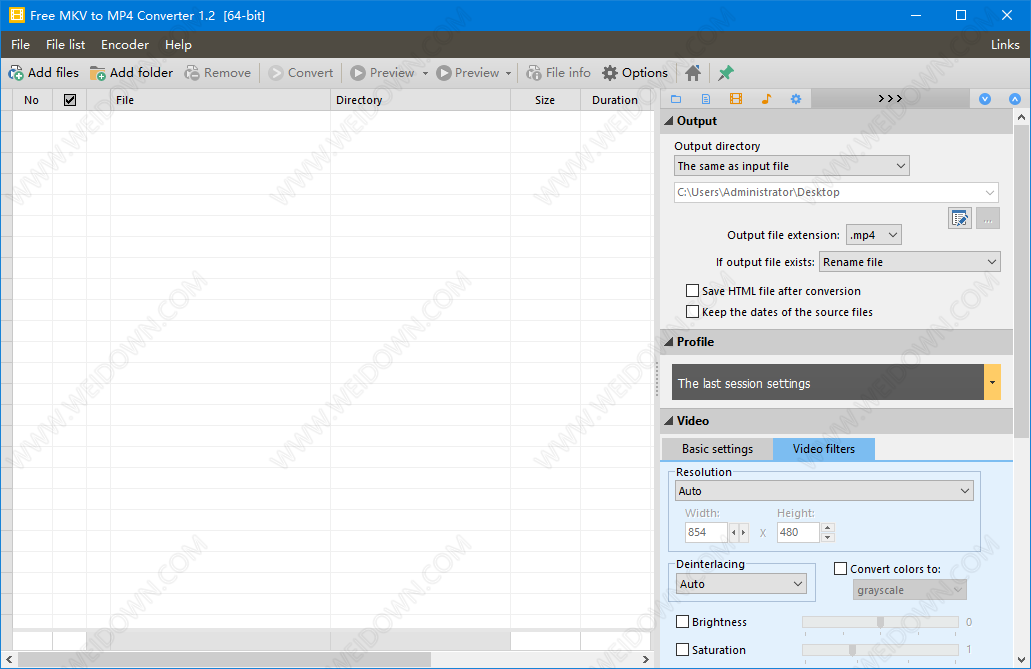Open the Profile dropdown arrow
The image size is (1031, 669).
coord(992,382)
